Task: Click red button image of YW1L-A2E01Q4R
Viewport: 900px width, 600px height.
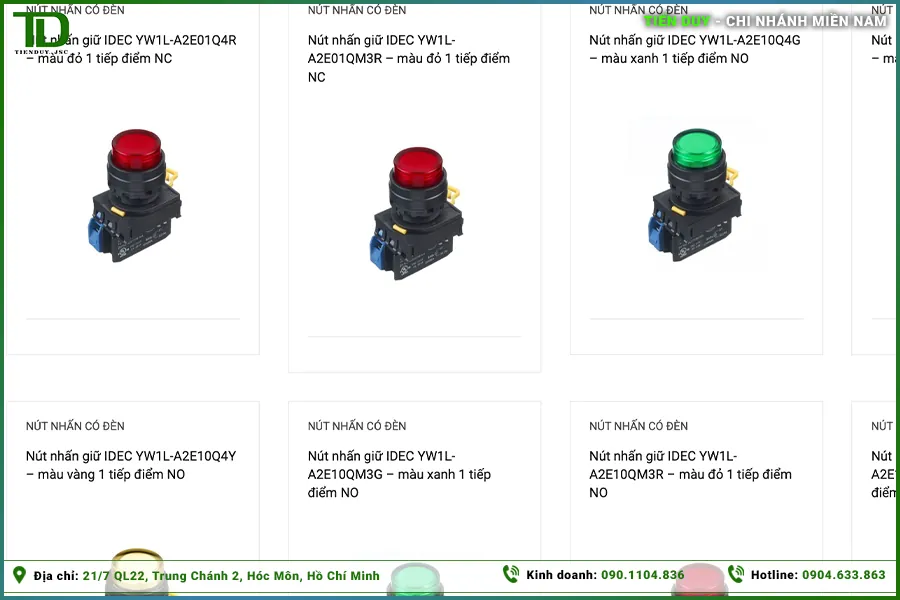Action: click(x=134, y=195)
